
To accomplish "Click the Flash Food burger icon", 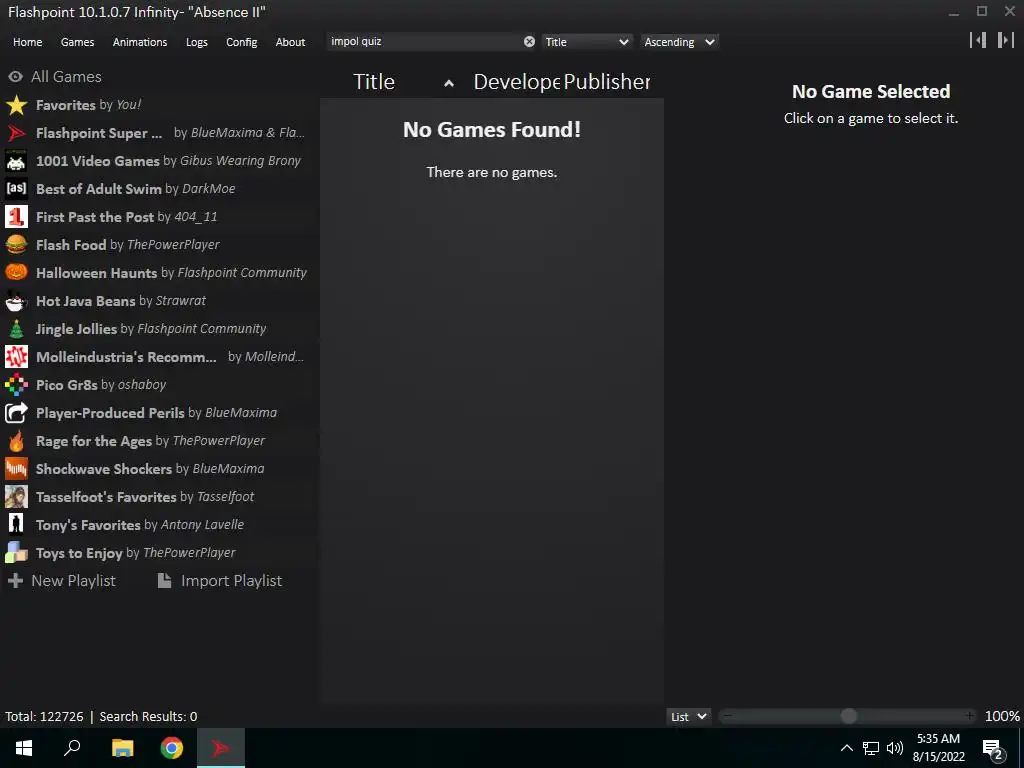I will [x=16, y=245].
